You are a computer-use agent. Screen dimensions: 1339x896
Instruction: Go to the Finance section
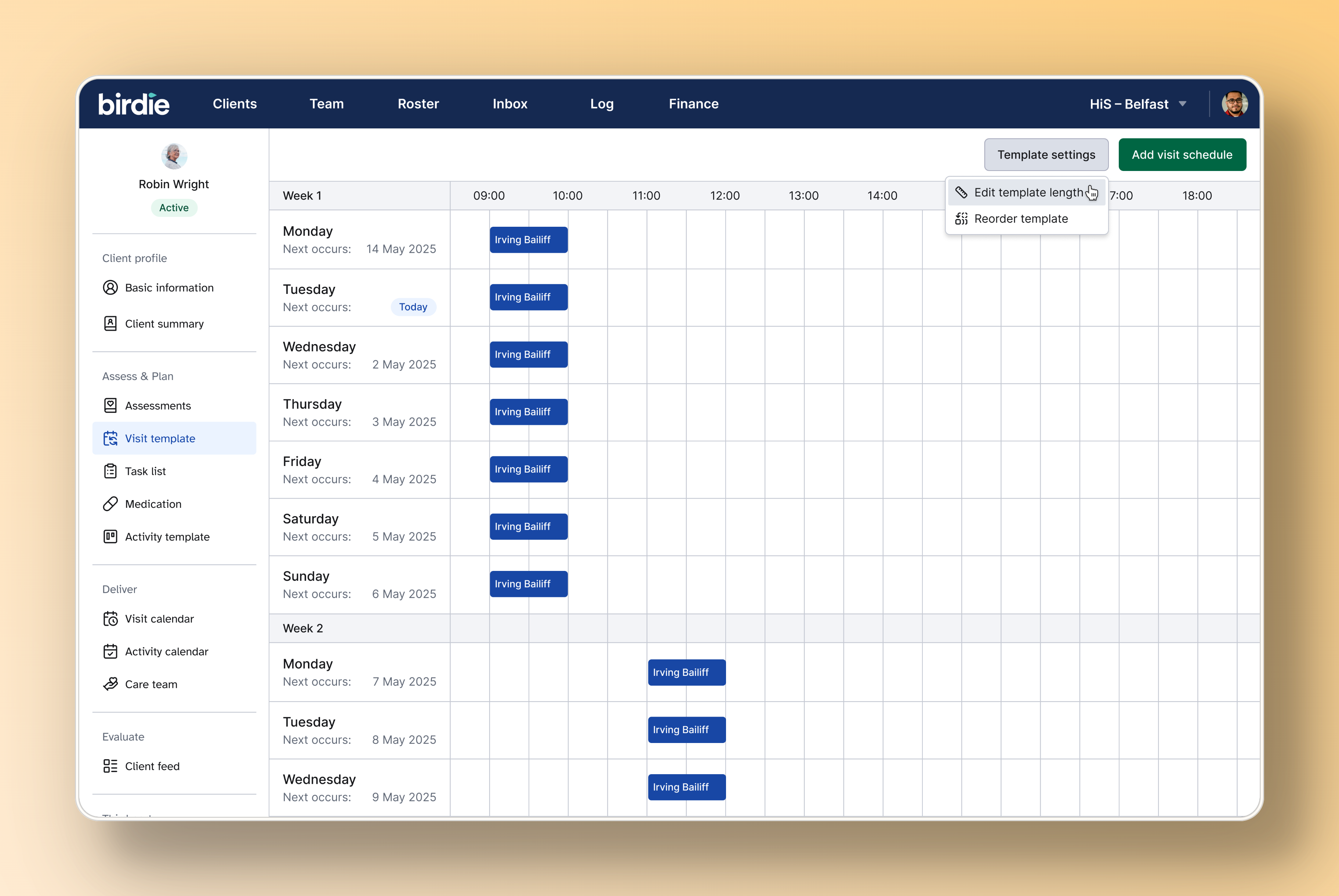[693, 104]
